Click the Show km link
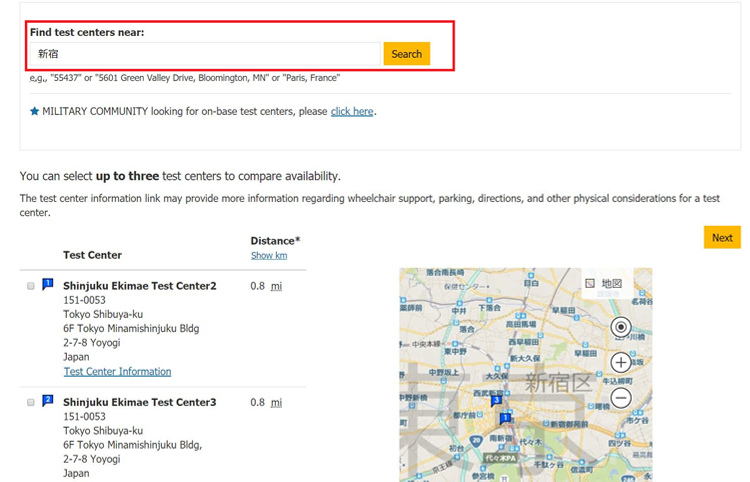Viewport: 750px width, 482px height. tap(268, 256)
